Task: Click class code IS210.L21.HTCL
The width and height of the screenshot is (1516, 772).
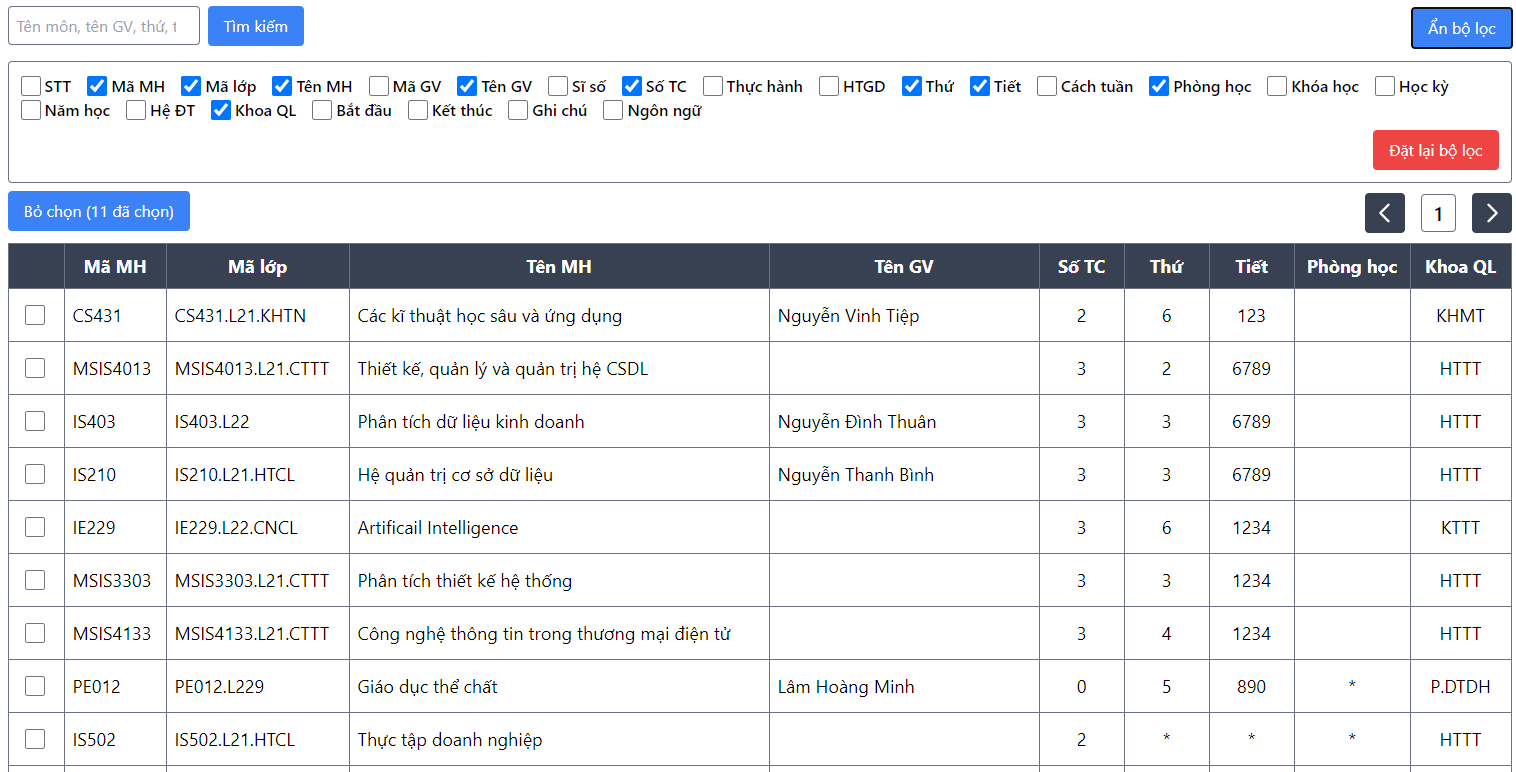Action: coord(235,475)
